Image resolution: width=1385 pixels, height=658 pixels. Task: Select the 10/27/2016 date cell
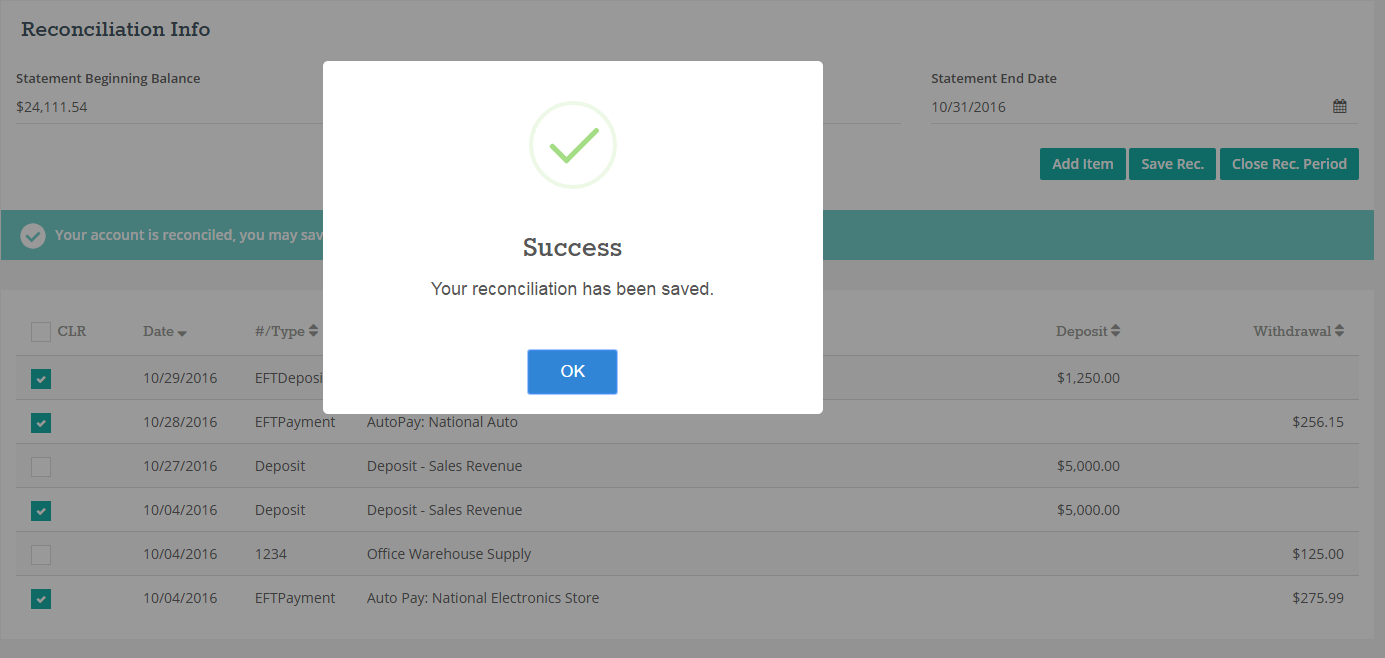(180, 466)
